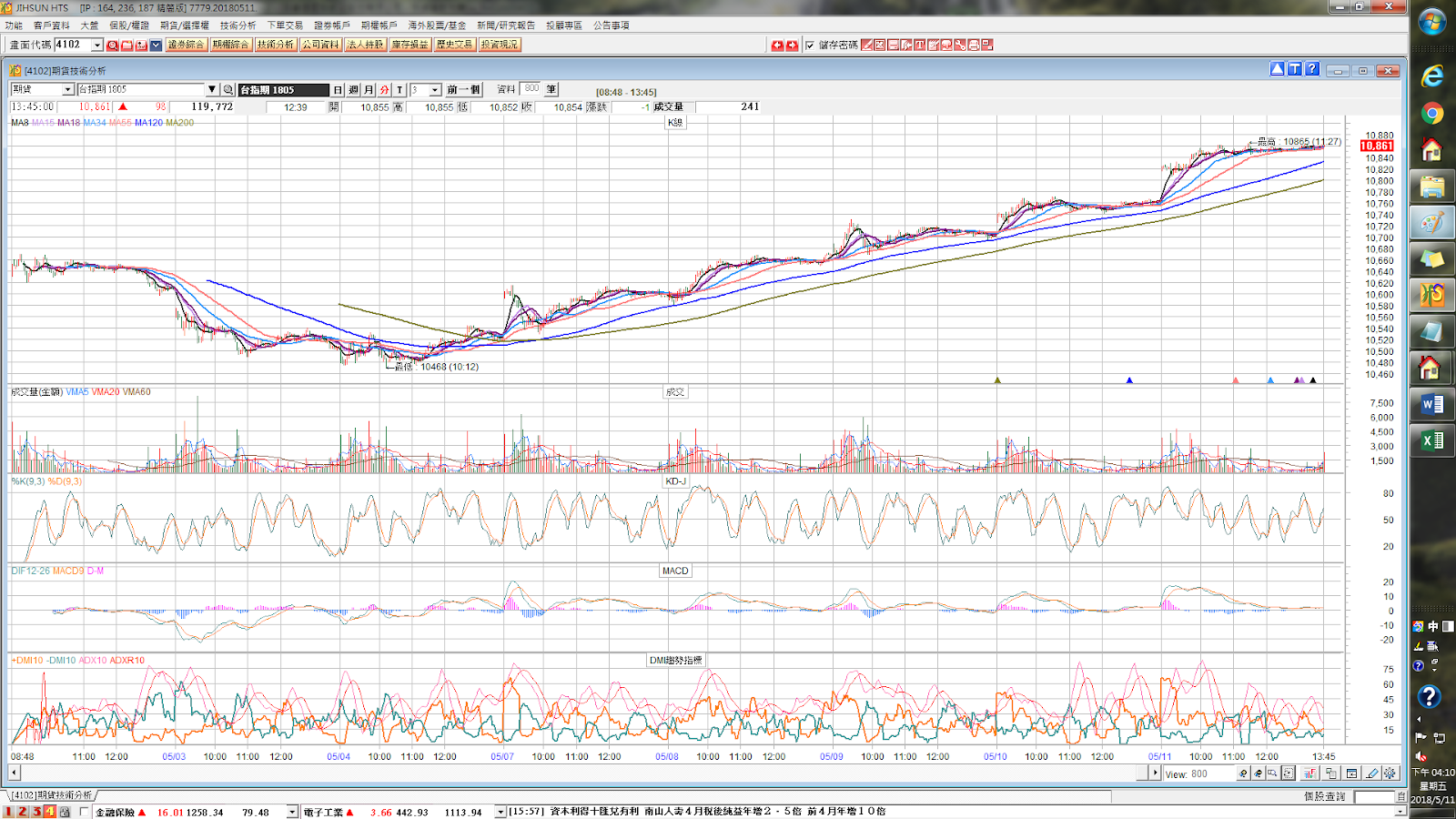
Task: Click the red wrench settings icon
Action: pos(960,45)
